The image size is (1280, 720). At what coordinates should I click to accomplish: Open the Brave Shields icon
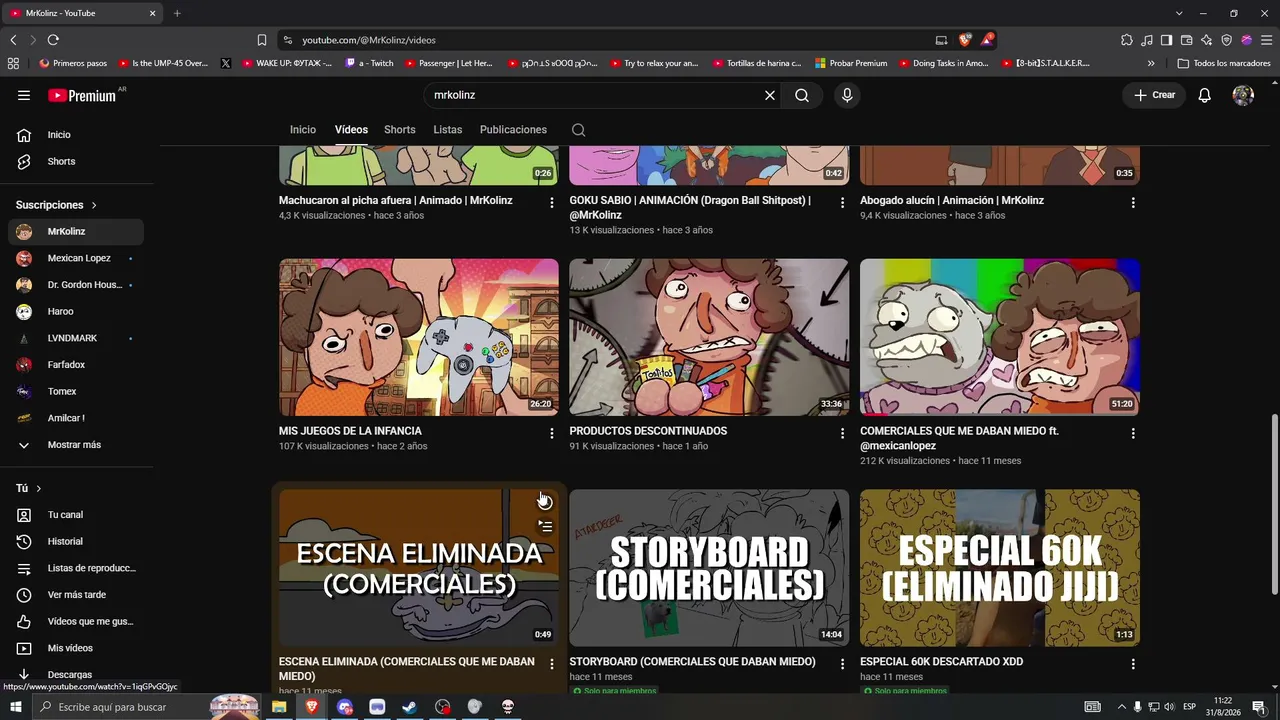(x=965, y=40)
